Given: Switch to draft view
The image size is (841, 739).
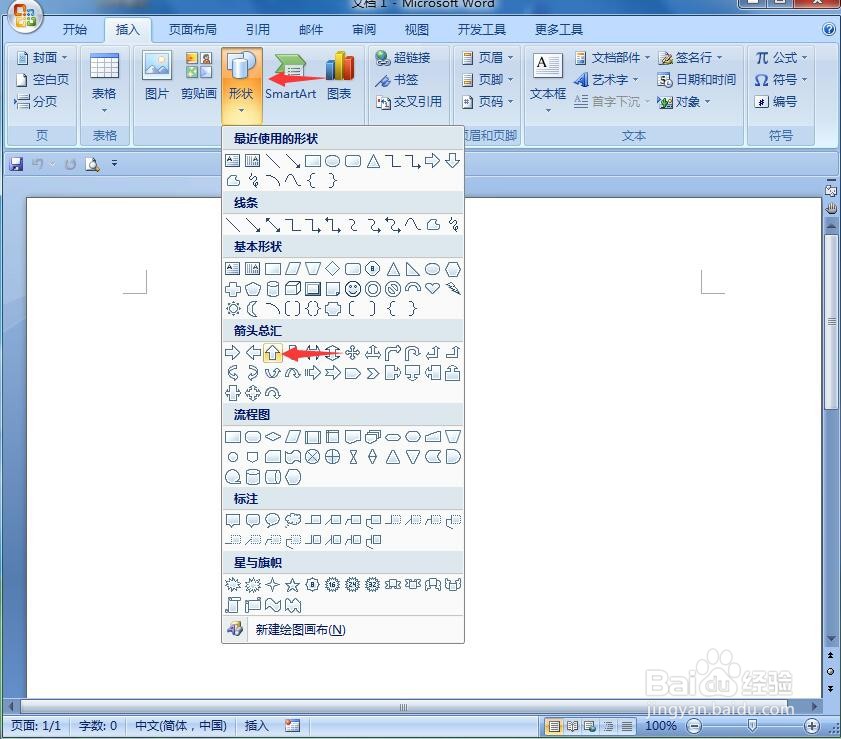Looking at the screenshot, I should coord(626,726).
